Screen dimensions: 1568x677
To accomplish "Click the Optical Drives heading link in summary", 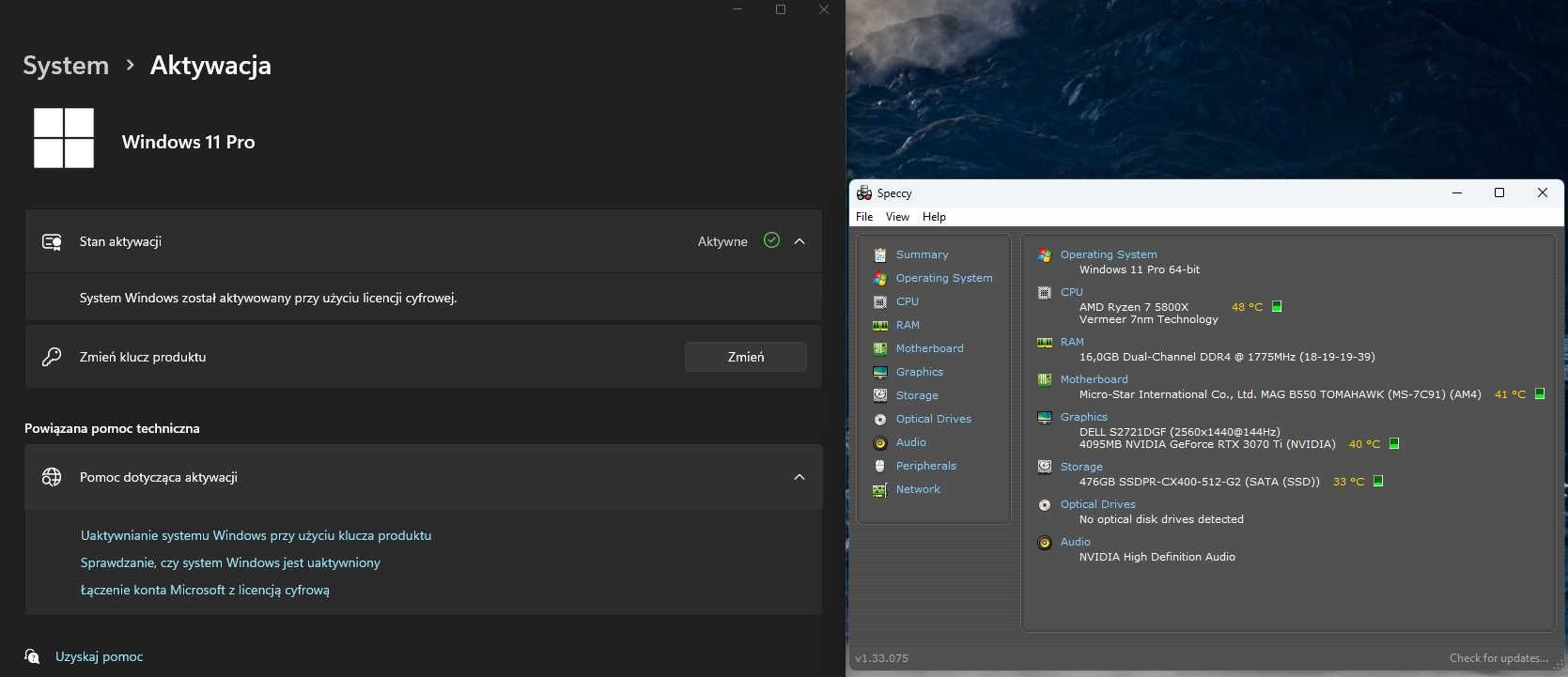I will (1097, 504).
